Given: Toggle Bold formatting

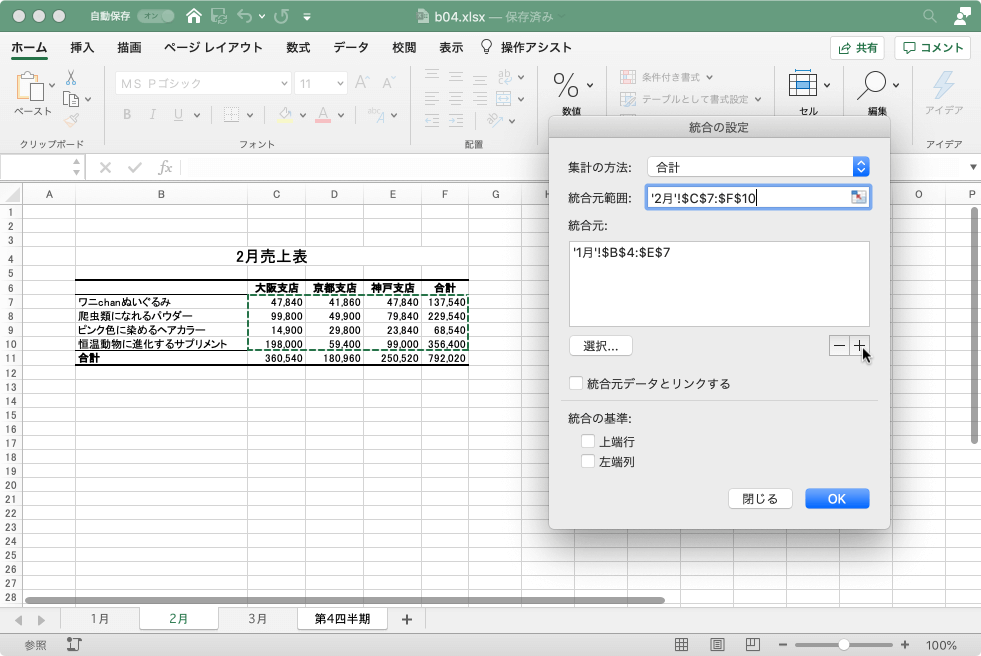Looking at the screenshot, I should (127, 114).
